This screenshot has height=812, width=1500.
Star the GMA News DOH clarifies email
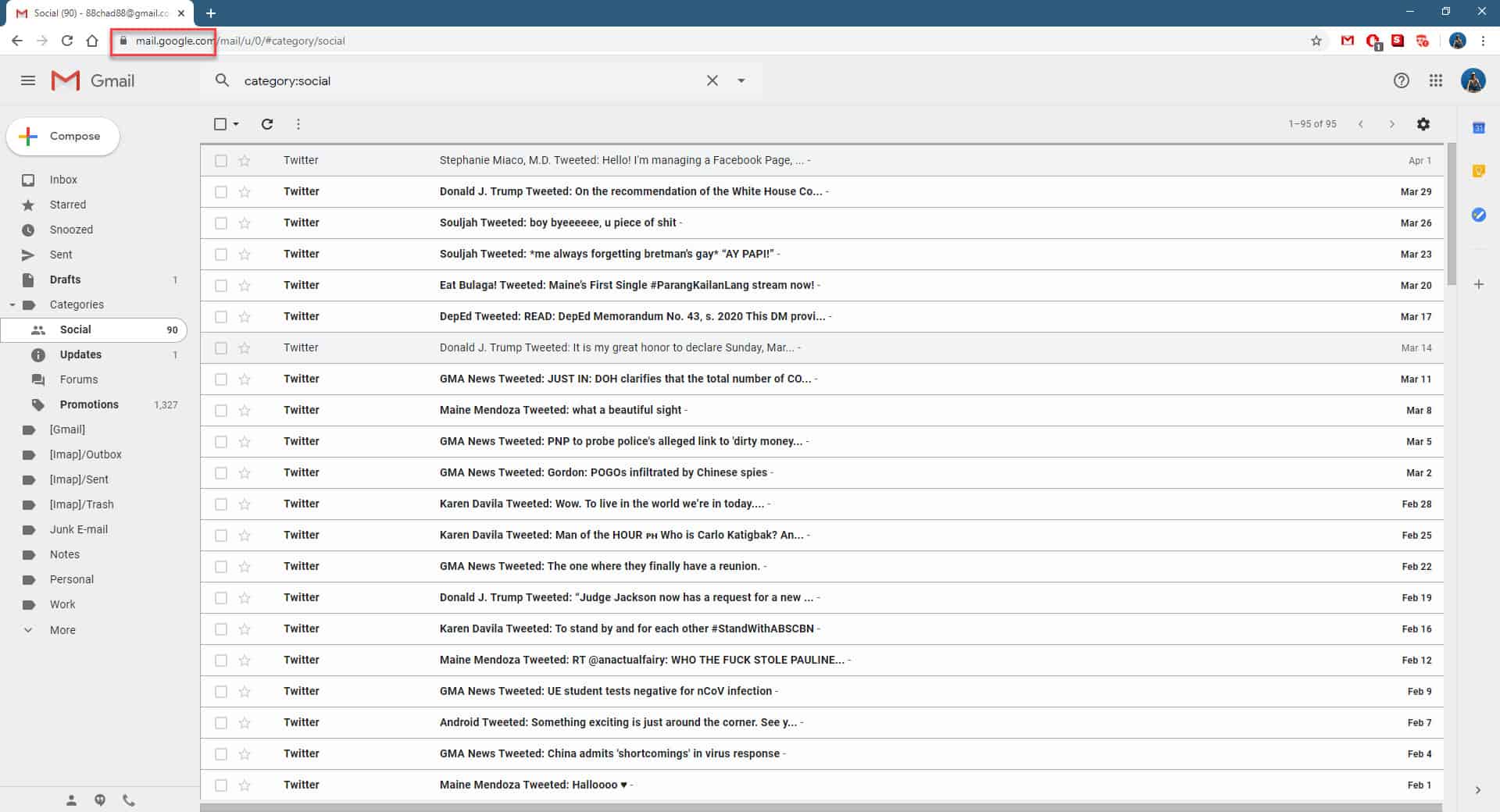(245, 379)
